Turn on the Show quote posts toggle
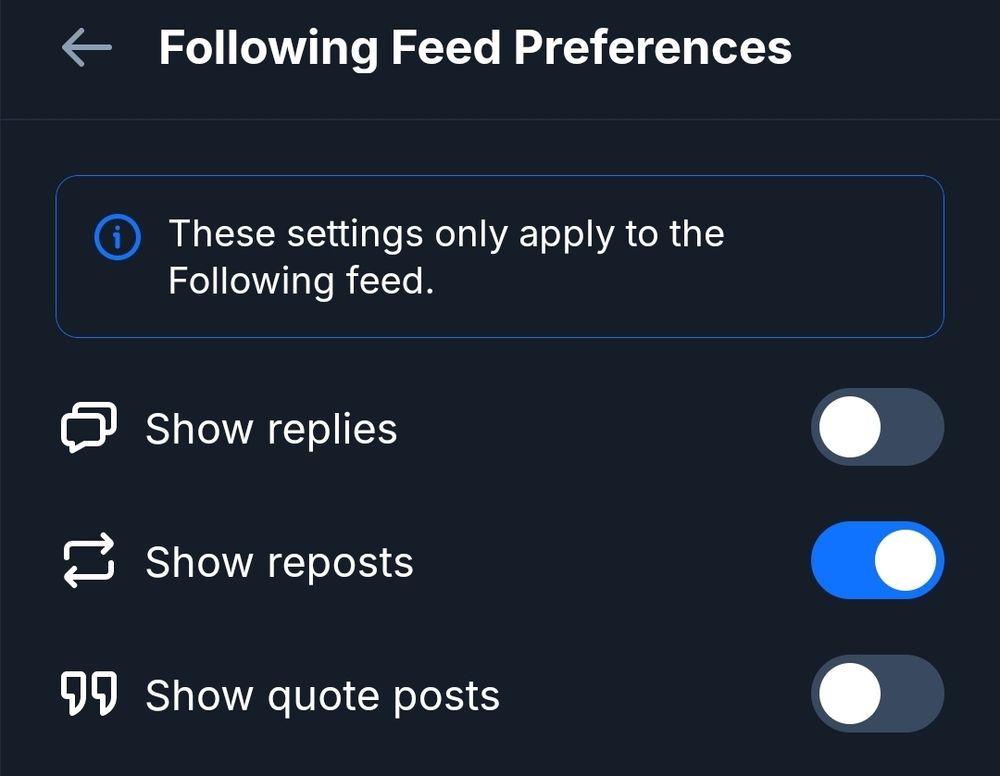1000x776 pixels. [877, 694]
